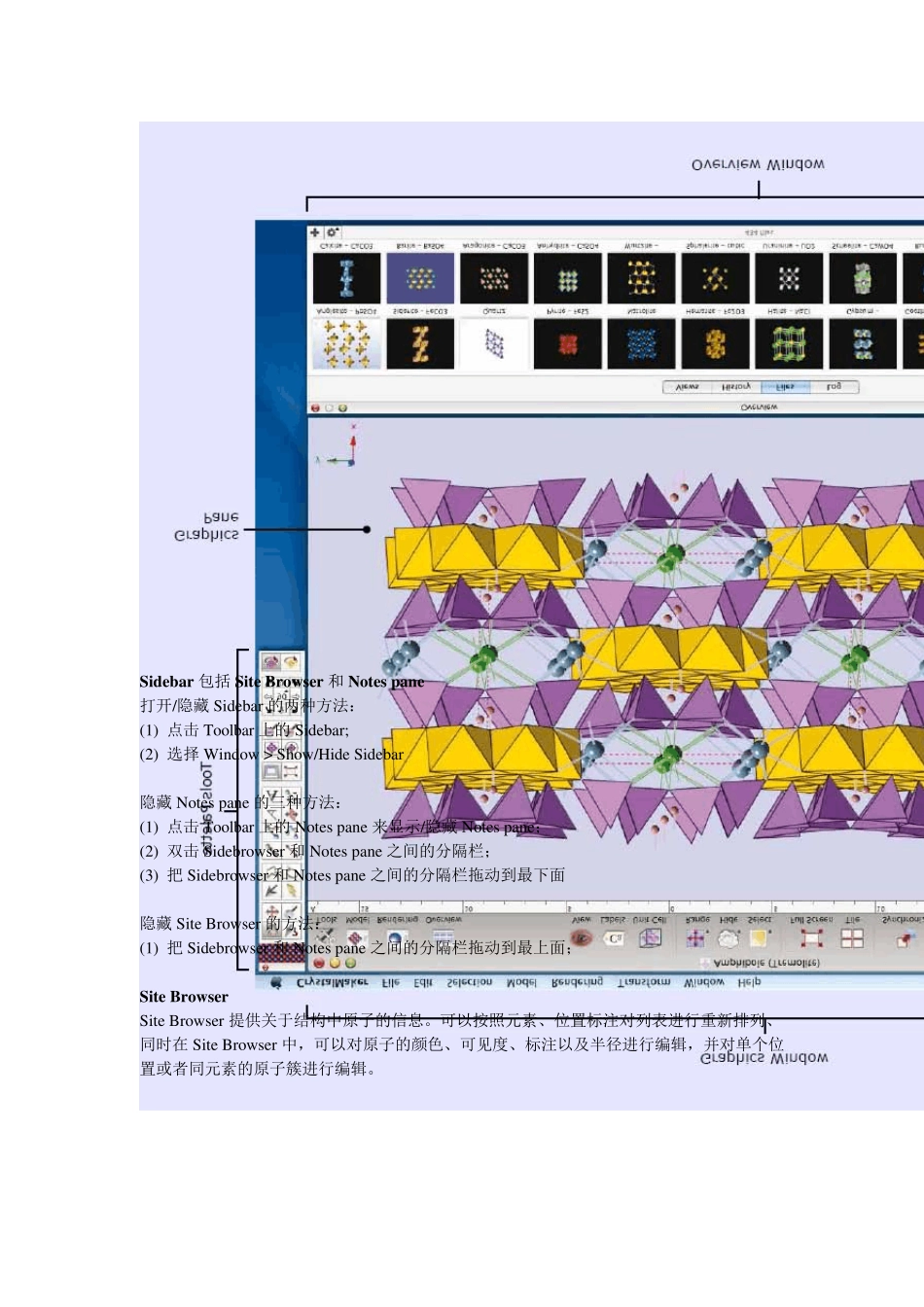The image size is (924, 1307).
Task: Select the rectangle frame tool in Tools palette
Action: click(271, 771)
